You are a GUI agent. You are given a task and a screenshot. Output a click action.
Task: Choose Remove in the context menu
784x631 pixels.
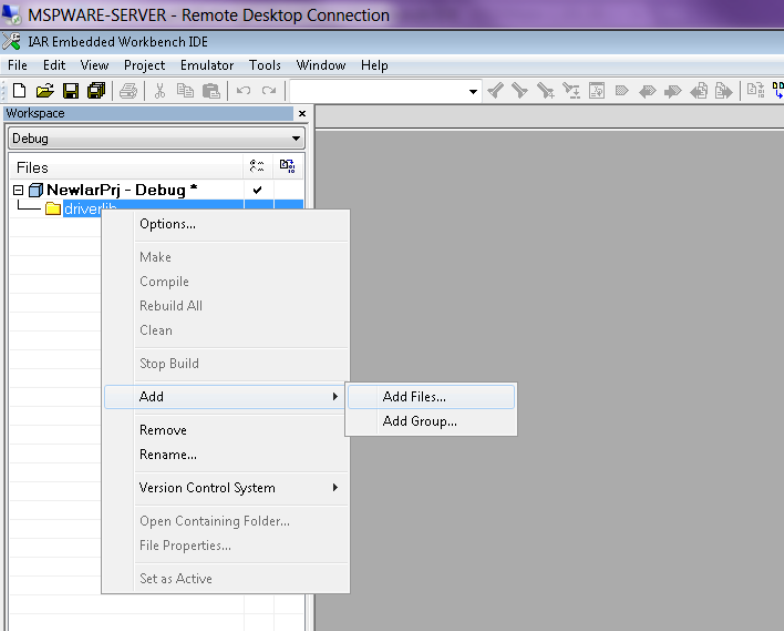coord(225,430)
